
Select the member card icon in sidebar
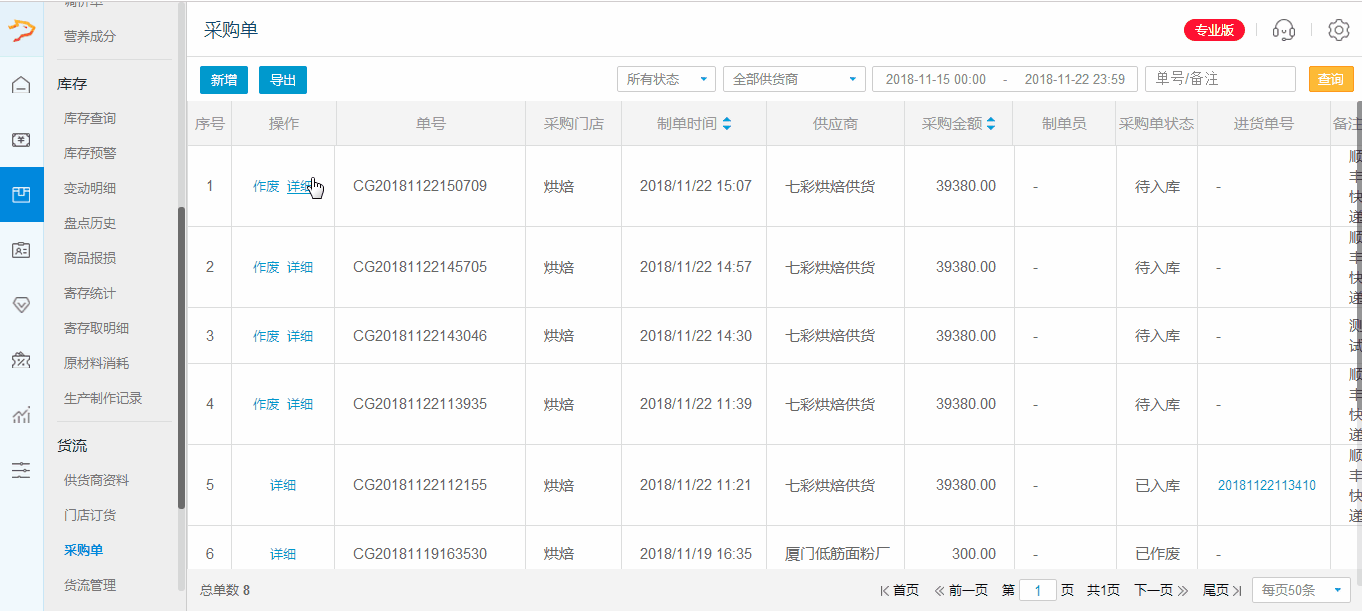pos(21,250)
